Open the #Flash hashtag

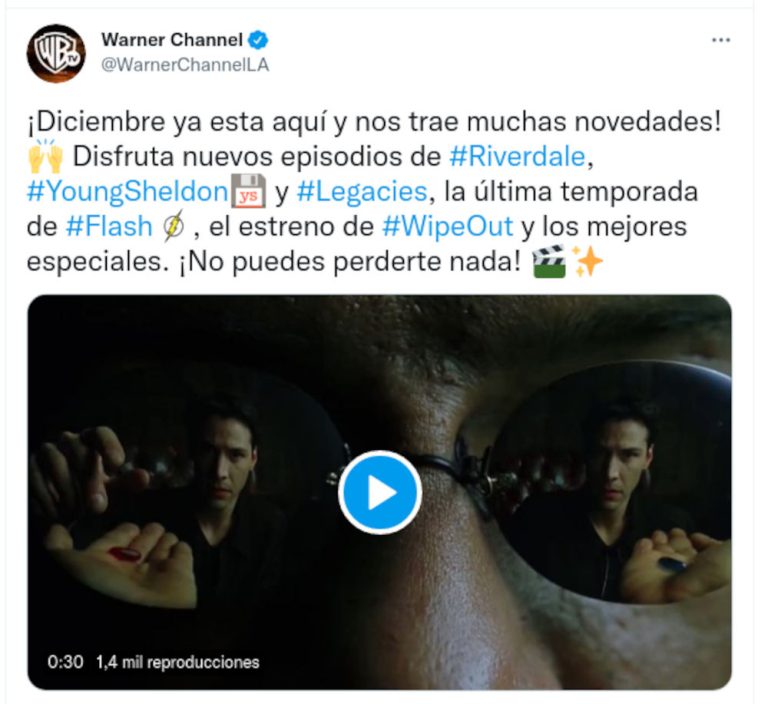[x=109, y=226]
